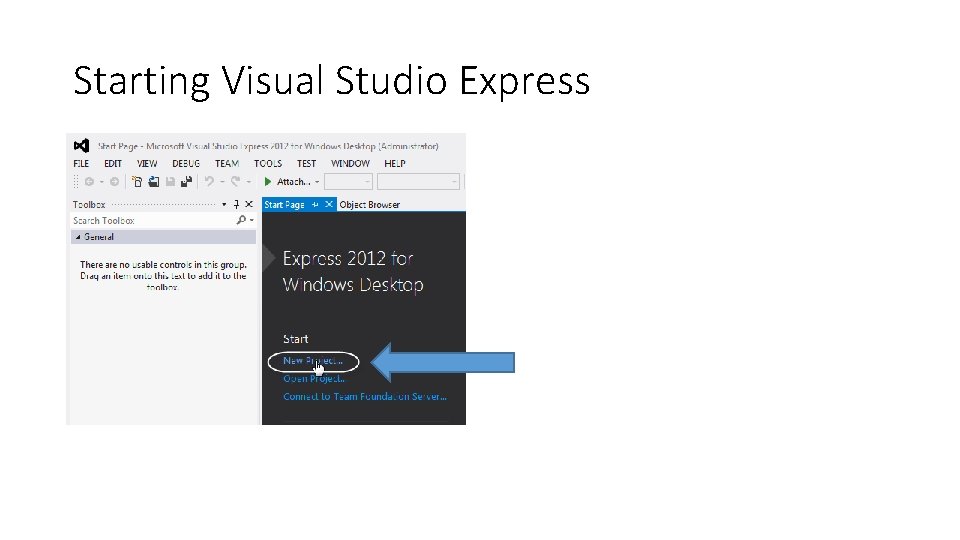Image resolution: width=960 pixels, height=540 pixels.
Task: Click the Save All toolbar icon
Action: (186, 182)
